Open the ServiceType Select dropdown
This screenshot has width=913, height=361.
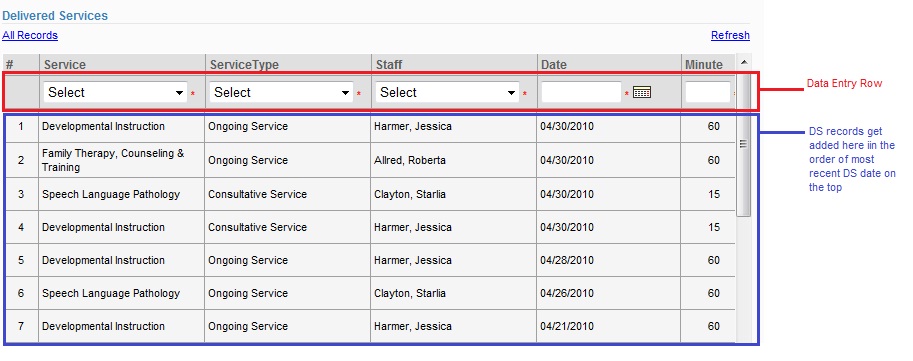pos(281,92)
